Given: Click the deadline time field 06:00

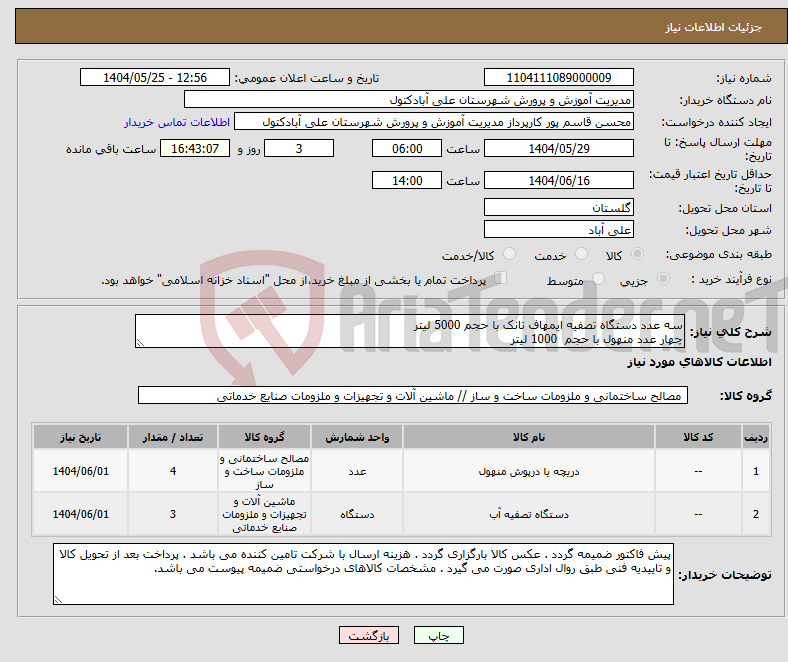Looking at the screenshot, I should tap(407, 148).
